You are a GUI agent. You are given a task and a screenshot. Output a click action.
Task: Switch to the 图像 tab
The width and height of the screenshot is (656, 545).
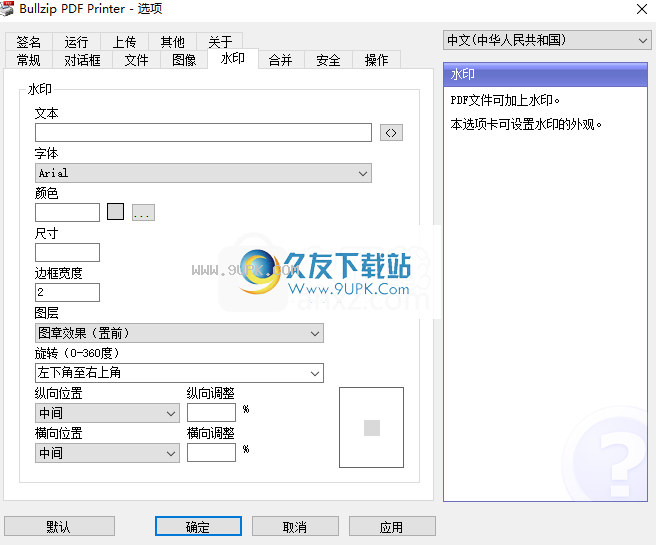pyautogui.click(x=184, y=60)
